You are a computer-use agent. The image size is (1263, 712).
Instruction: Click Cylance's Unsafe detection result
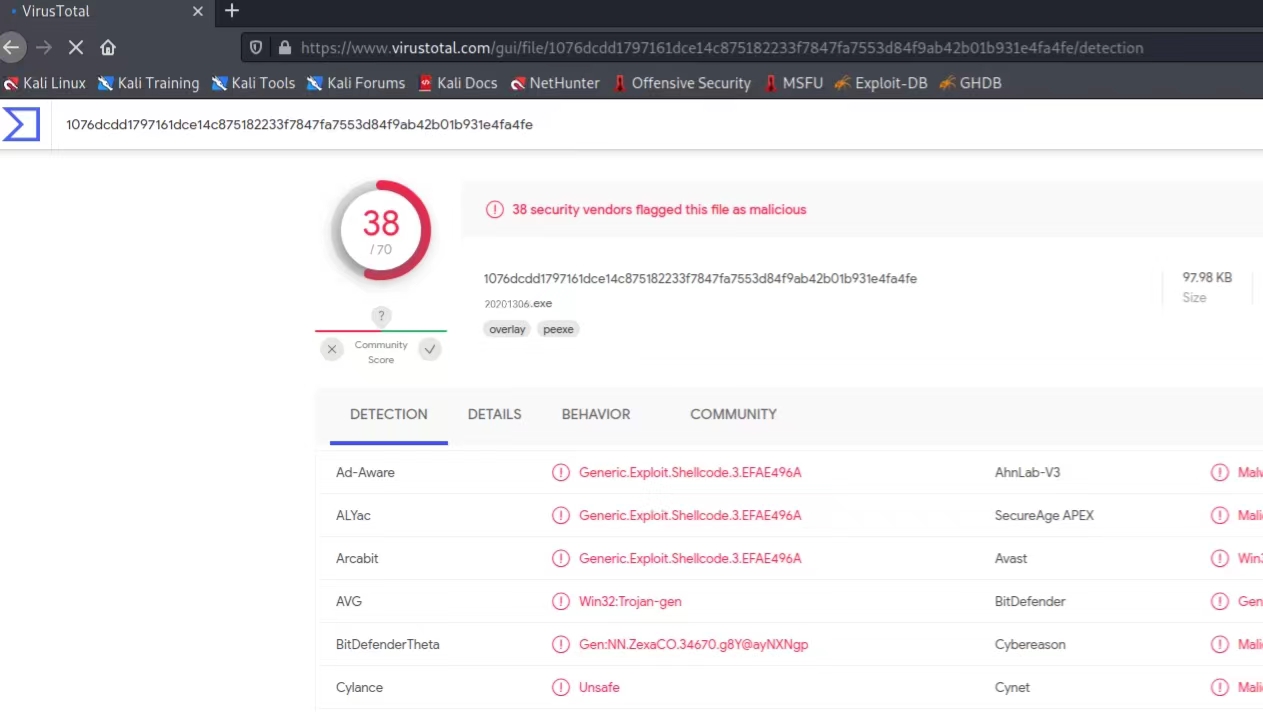click(599, 687)
